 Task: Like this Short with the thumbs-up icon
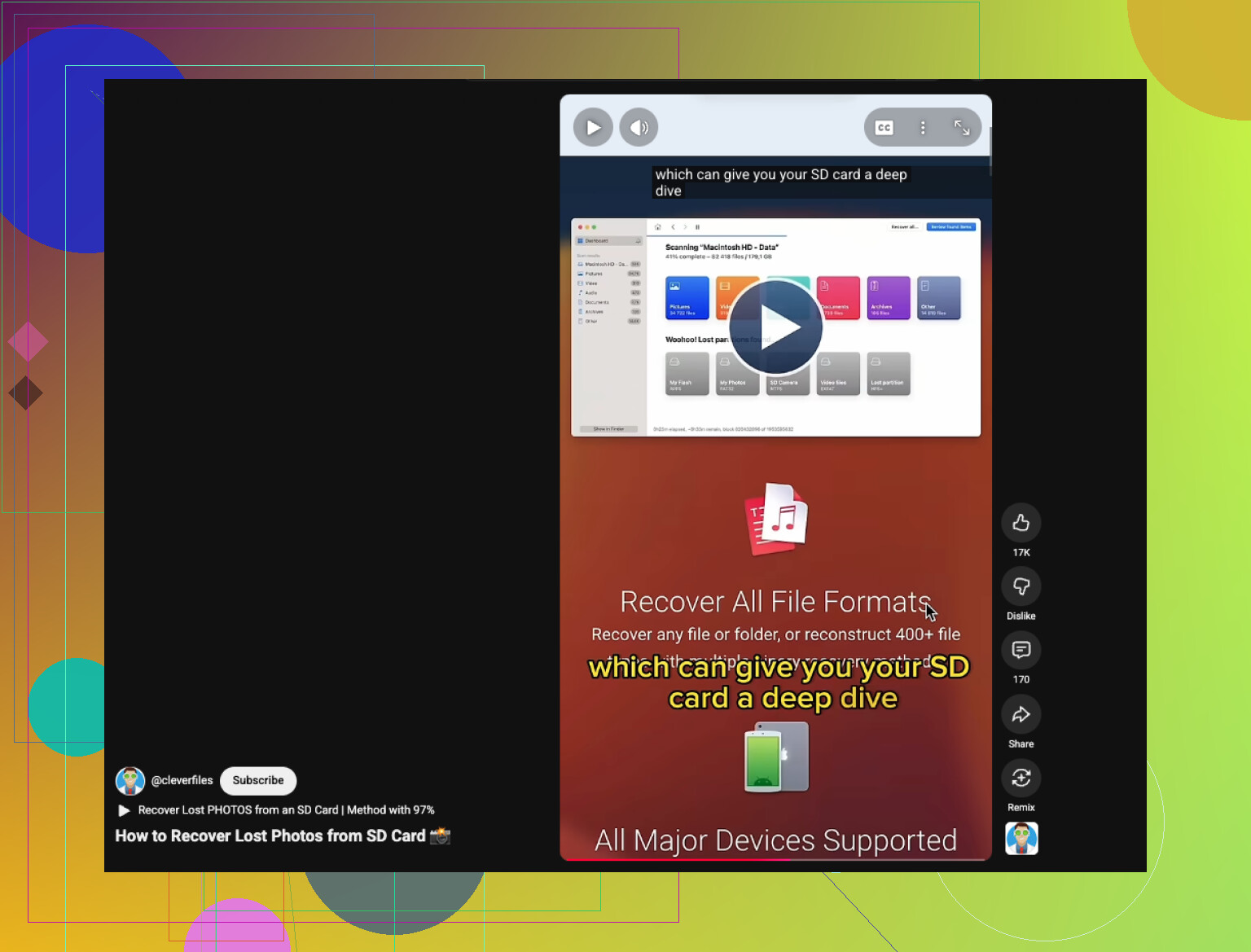click(1021, 523)
